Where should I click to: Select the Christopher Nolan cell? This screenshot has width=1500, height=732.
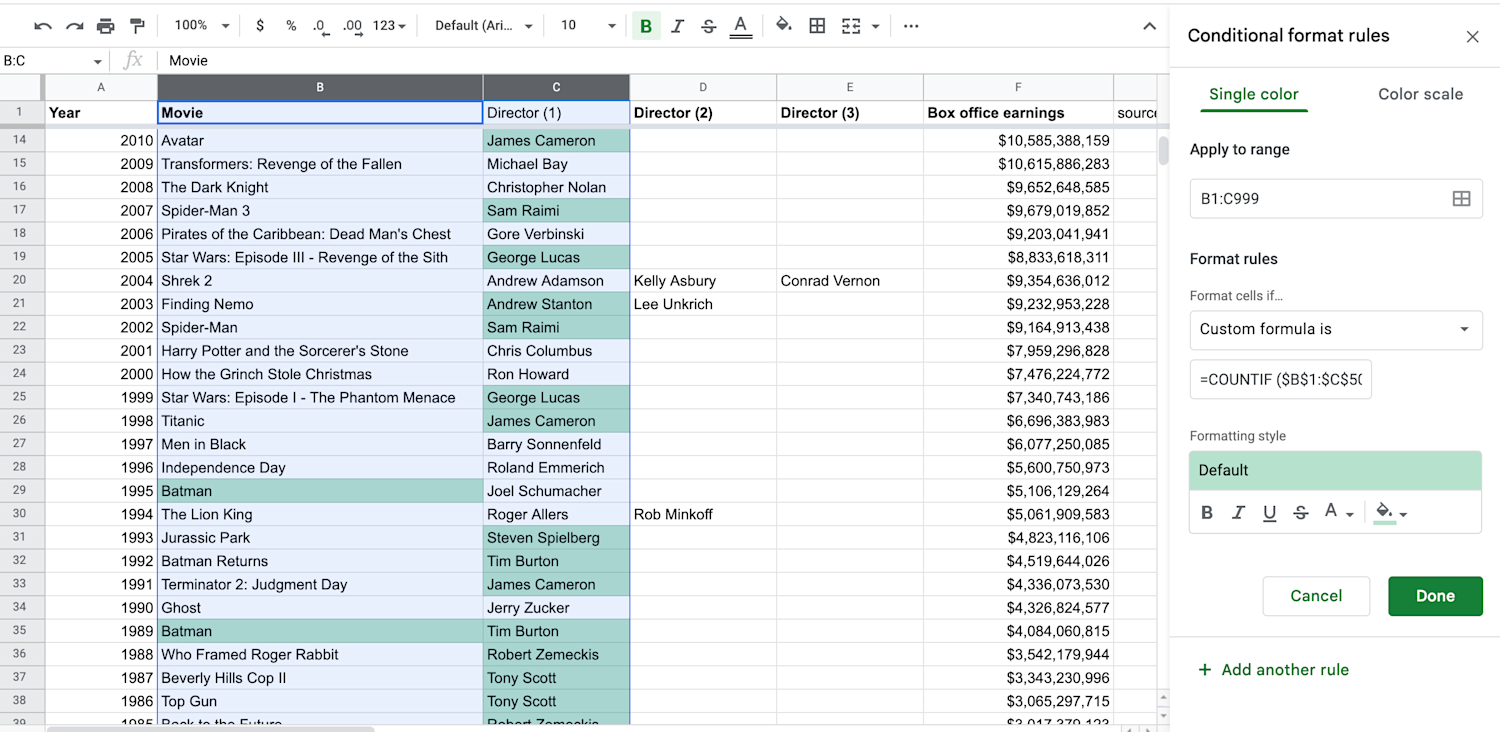point(556,187)
